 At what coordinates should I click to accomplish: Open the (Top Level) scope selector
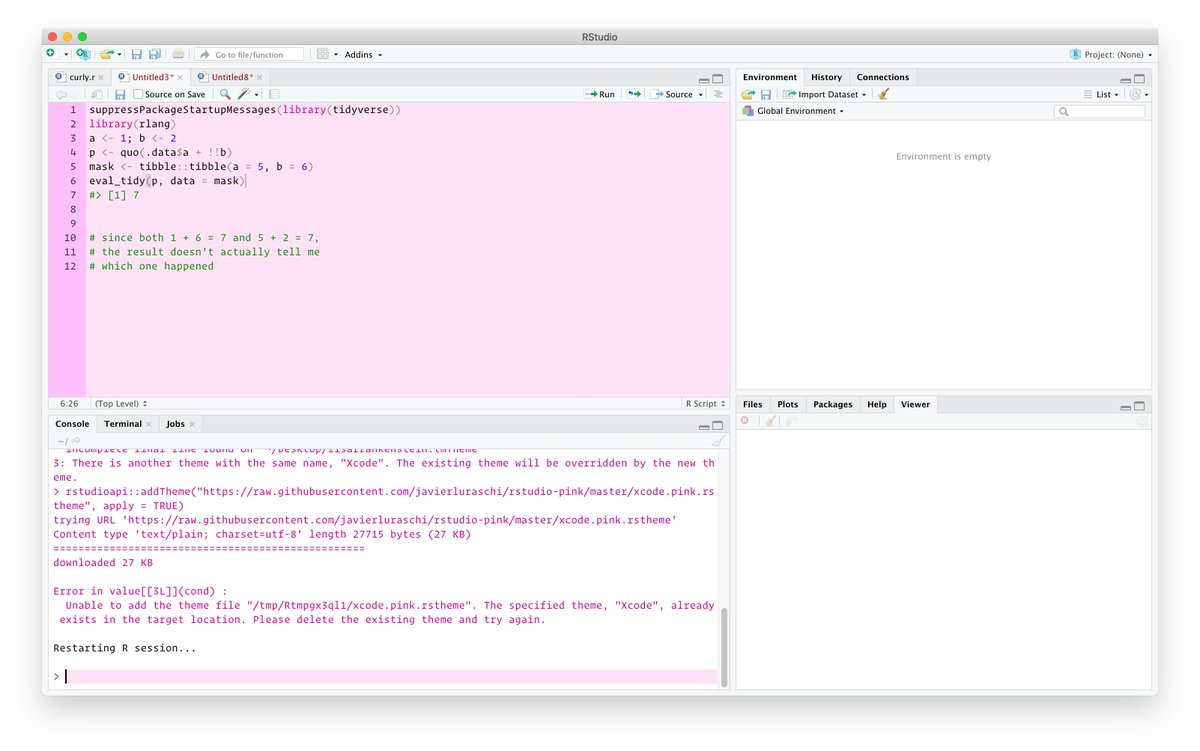tap(120, 404)
